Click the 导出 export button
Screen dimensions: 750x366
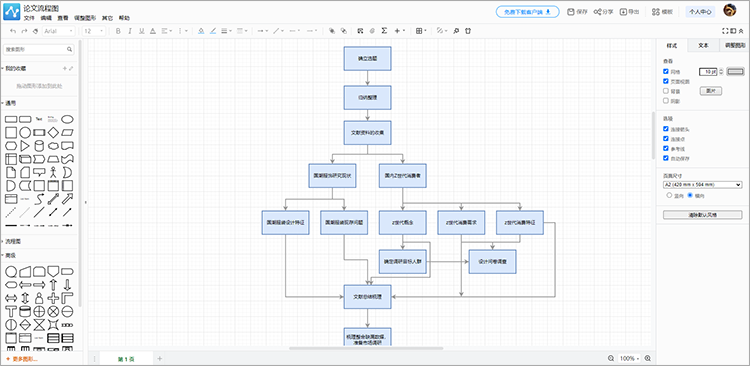pyautogui.click(x=630, y=11)
